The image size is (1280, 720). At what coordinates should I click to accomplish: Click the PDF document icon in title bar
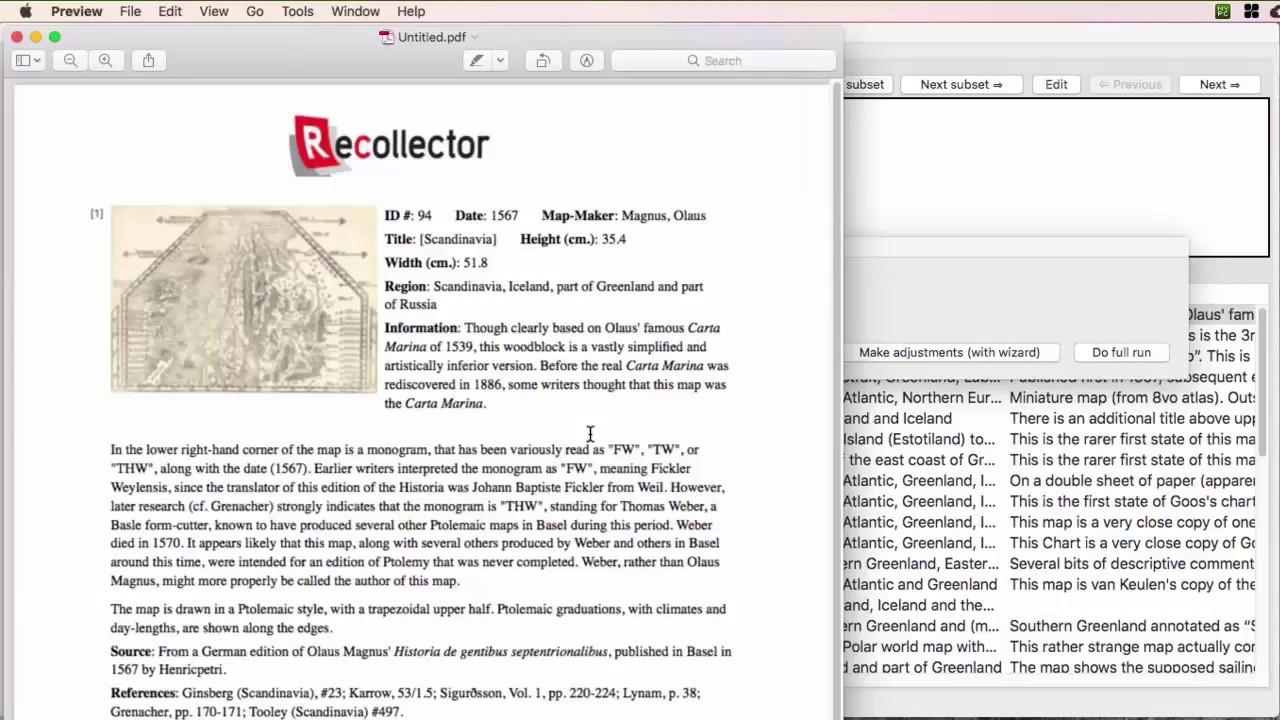[x=386, y=37]
